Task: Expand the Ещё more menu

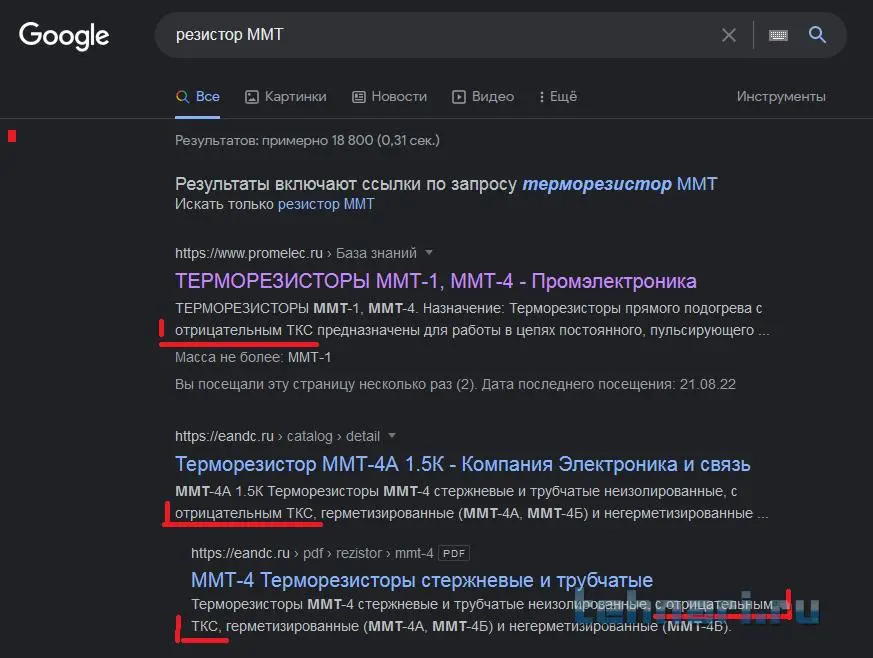Action: click(x=558, y=97)
